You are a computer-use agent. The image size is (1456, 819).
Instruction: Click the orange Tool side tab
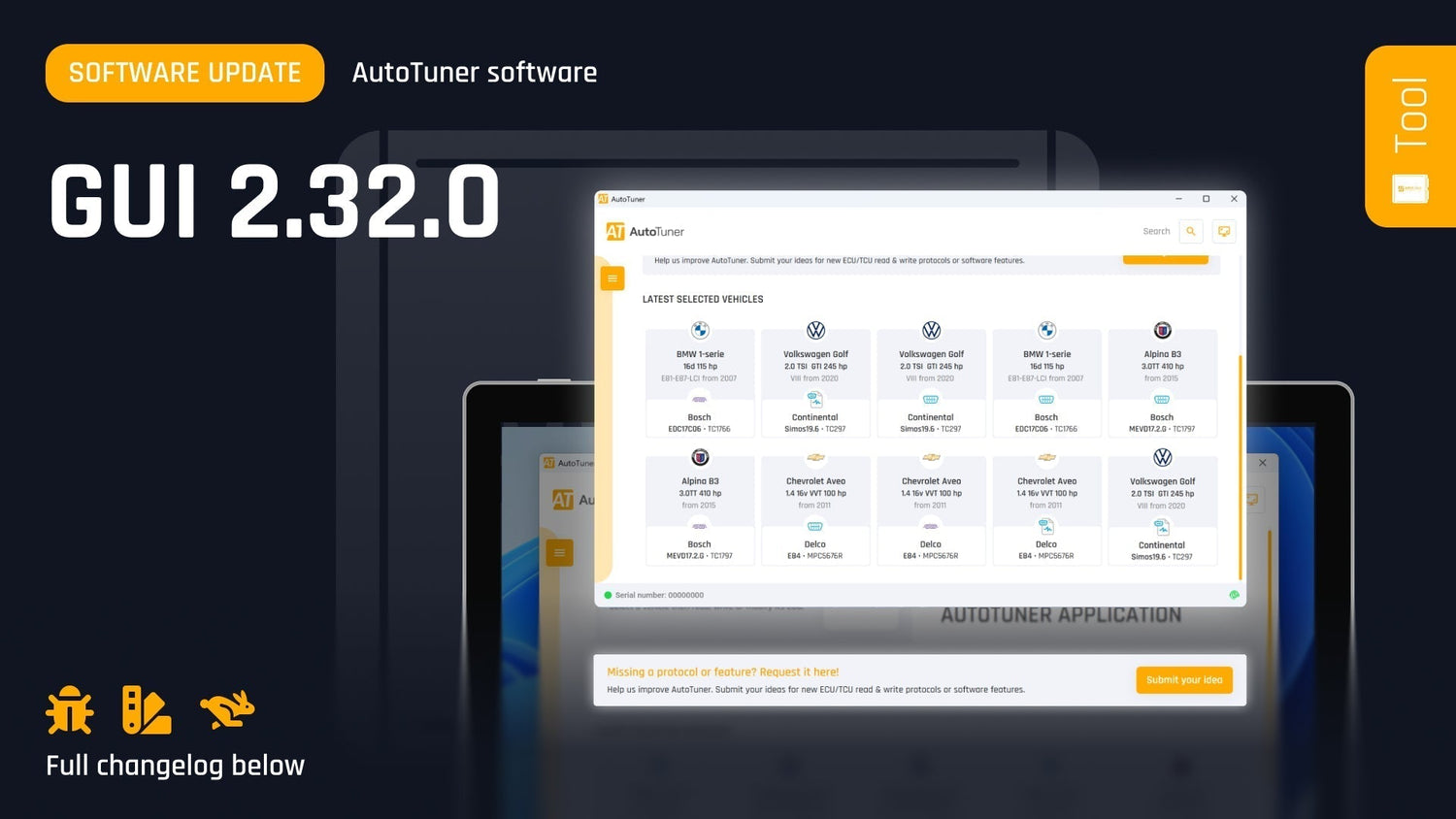point(1410,136)
